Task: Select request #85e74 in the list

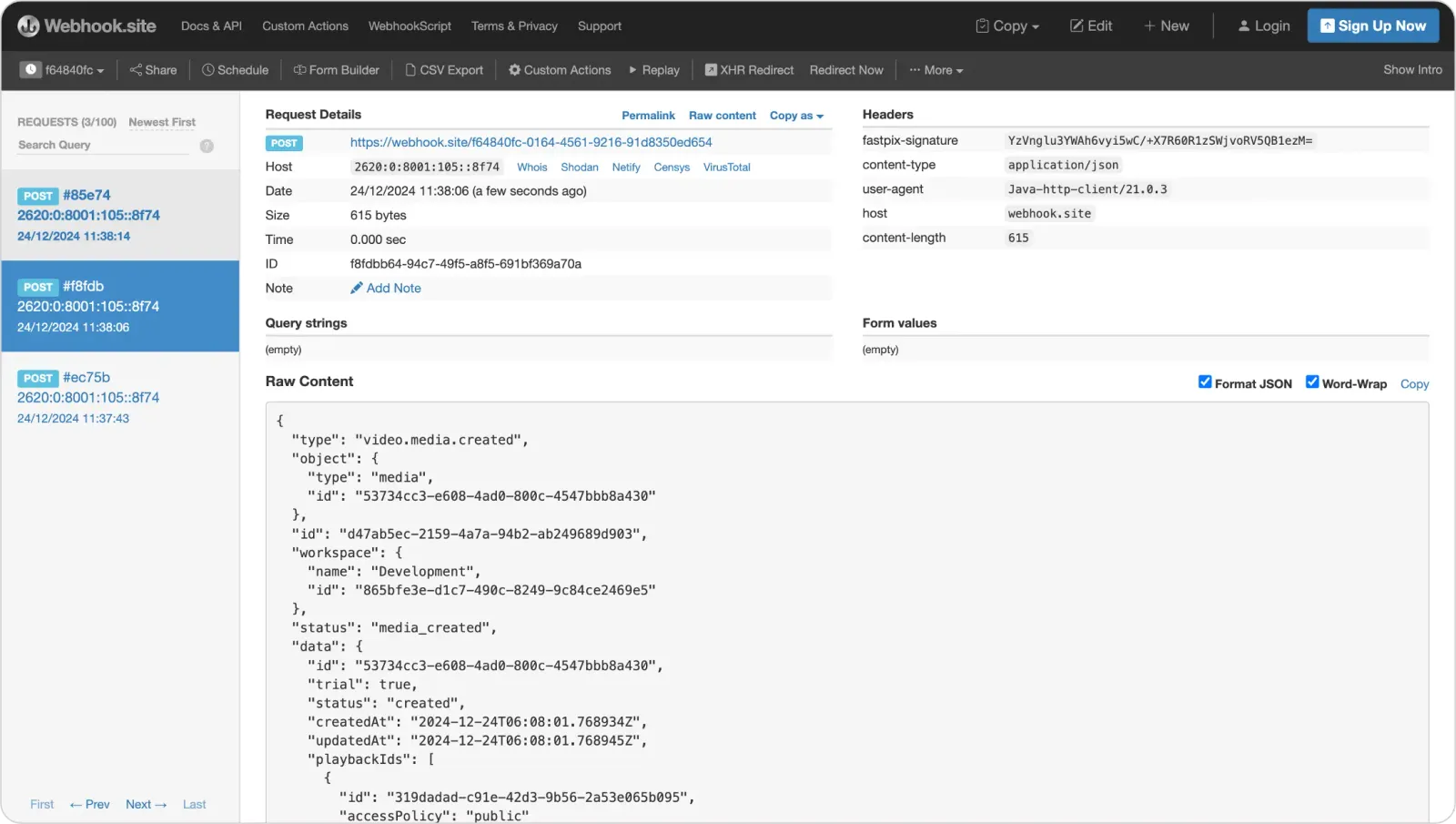Action: 120,215
